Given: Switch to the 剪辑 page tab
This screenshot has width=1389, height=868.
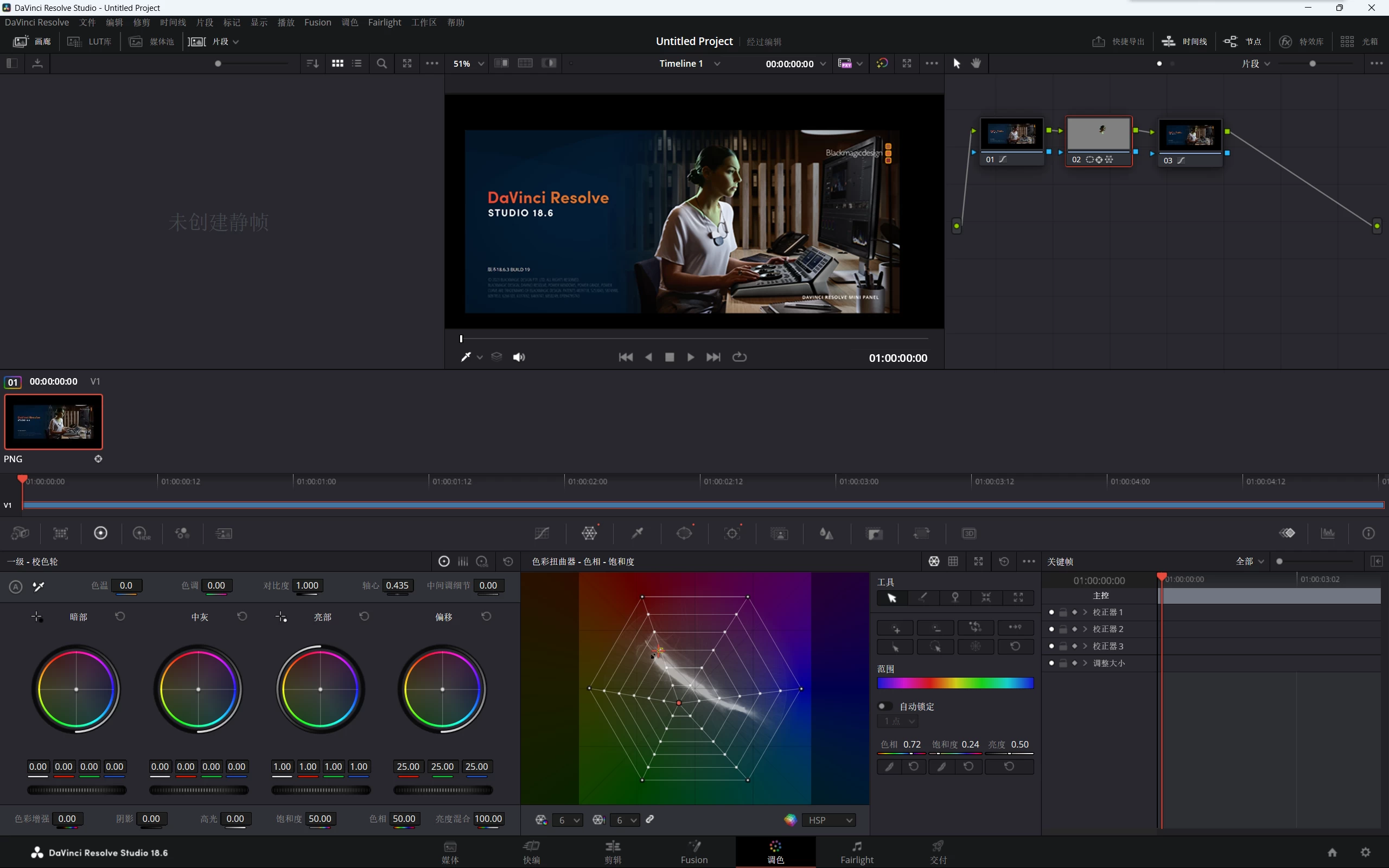Looking at the screenshot, I should [x=613, y=852].
